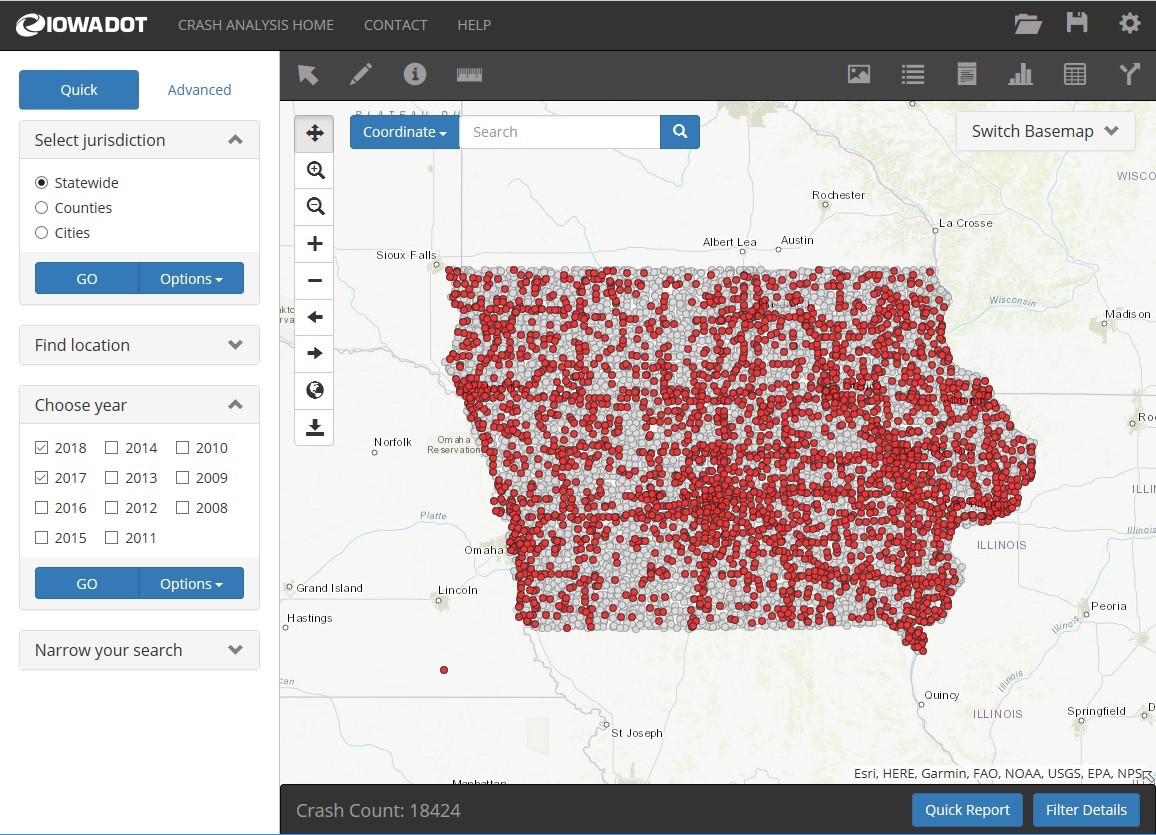Click the Quick Report button

(967, 810)
